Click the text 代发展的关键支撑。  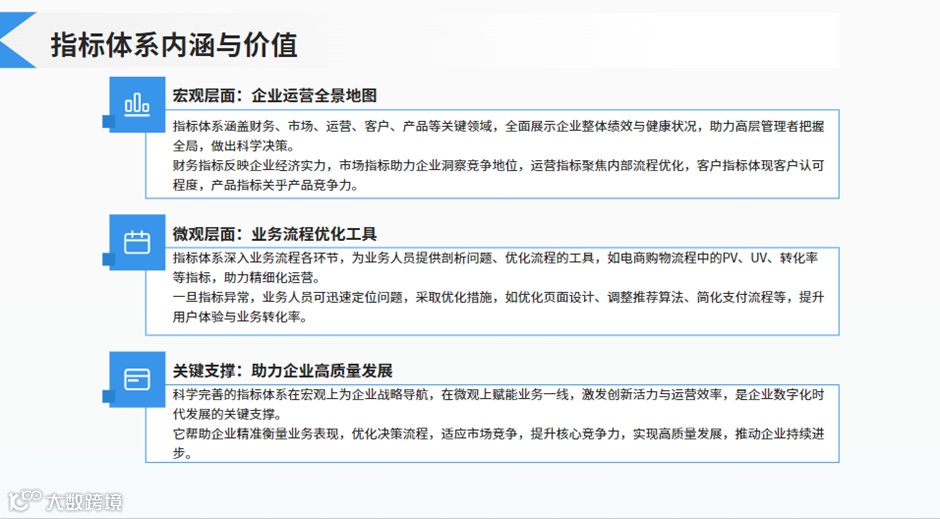[x=227, y=414]
